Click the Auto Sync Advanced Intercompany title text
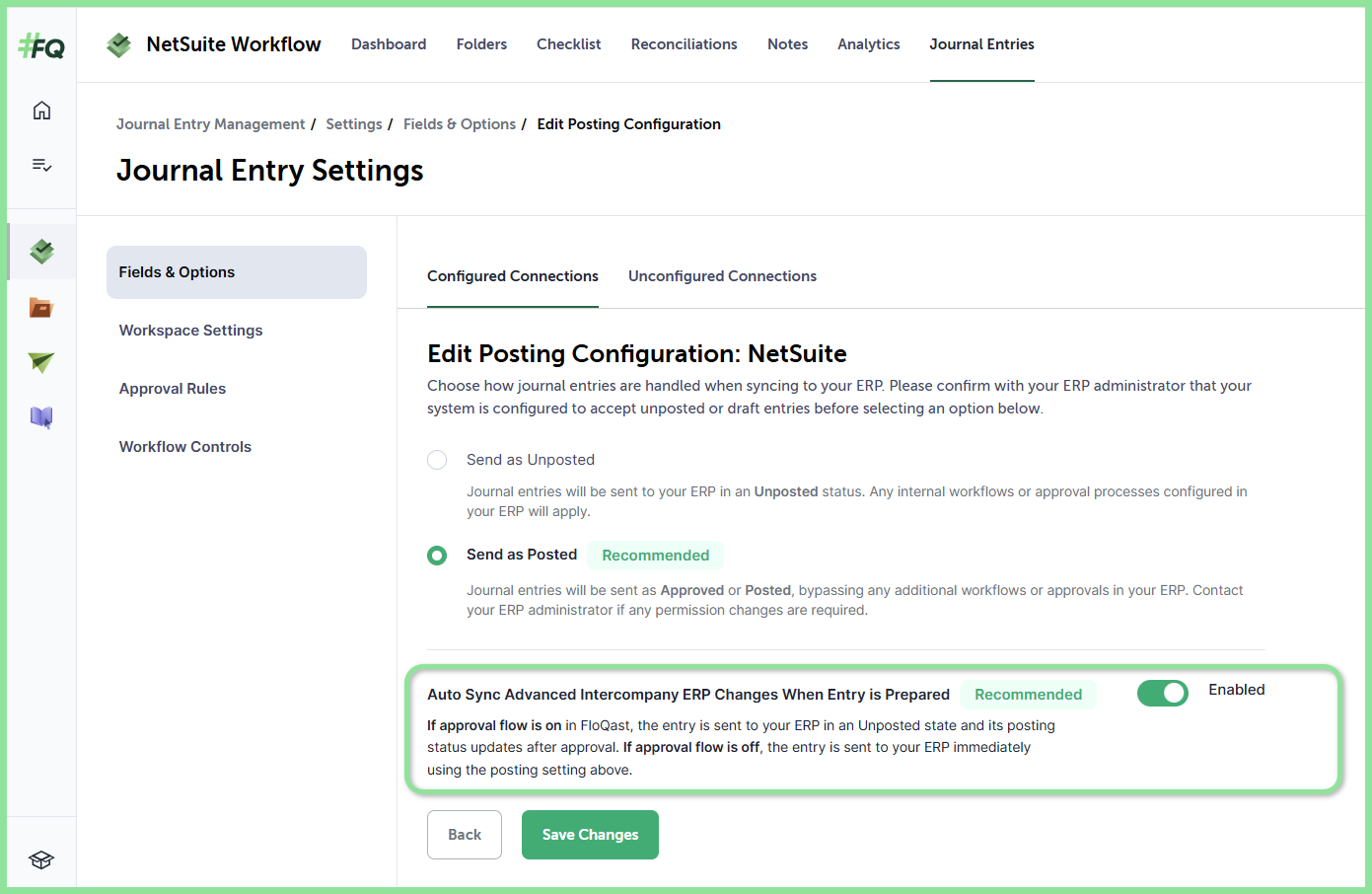 pos(688,695)
